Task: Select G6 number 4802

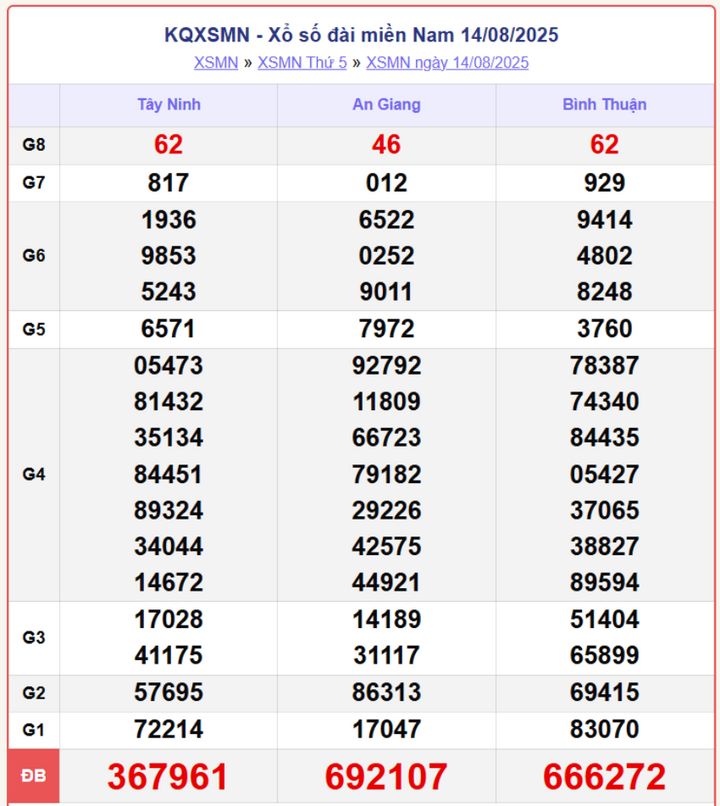Action: pos(604,256)
